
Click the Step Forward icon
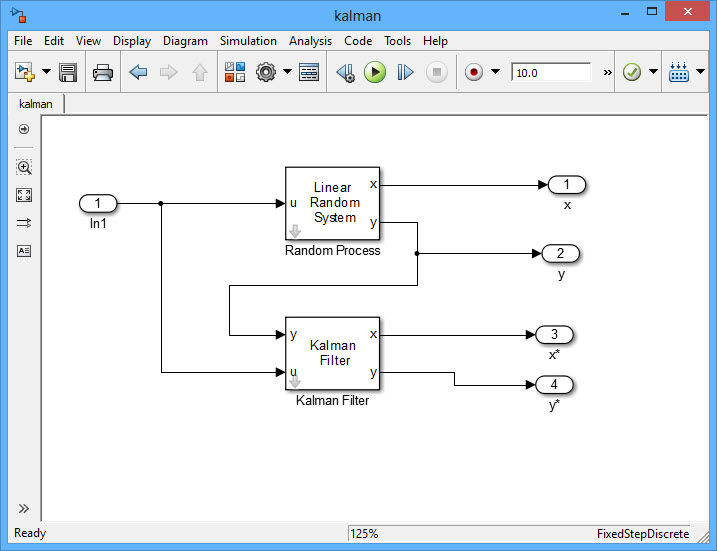coord(405,72)
